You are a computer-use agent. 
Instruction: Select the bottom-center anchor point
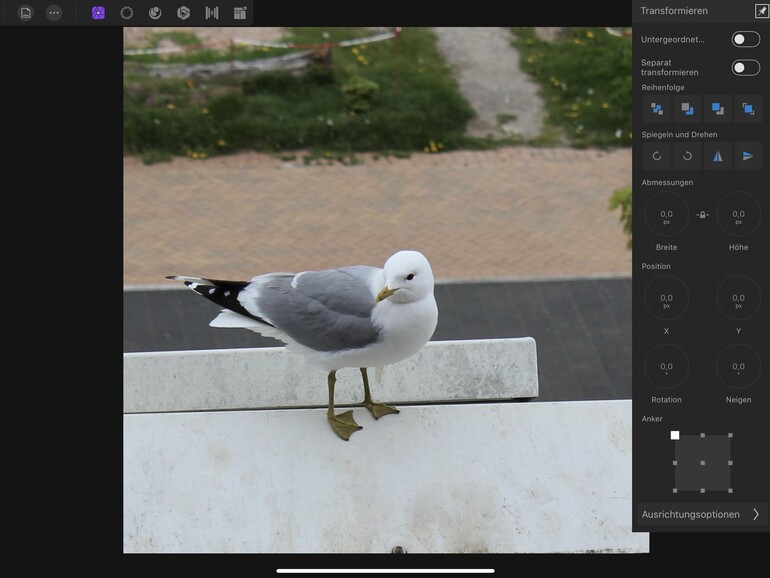pos(703,491)
